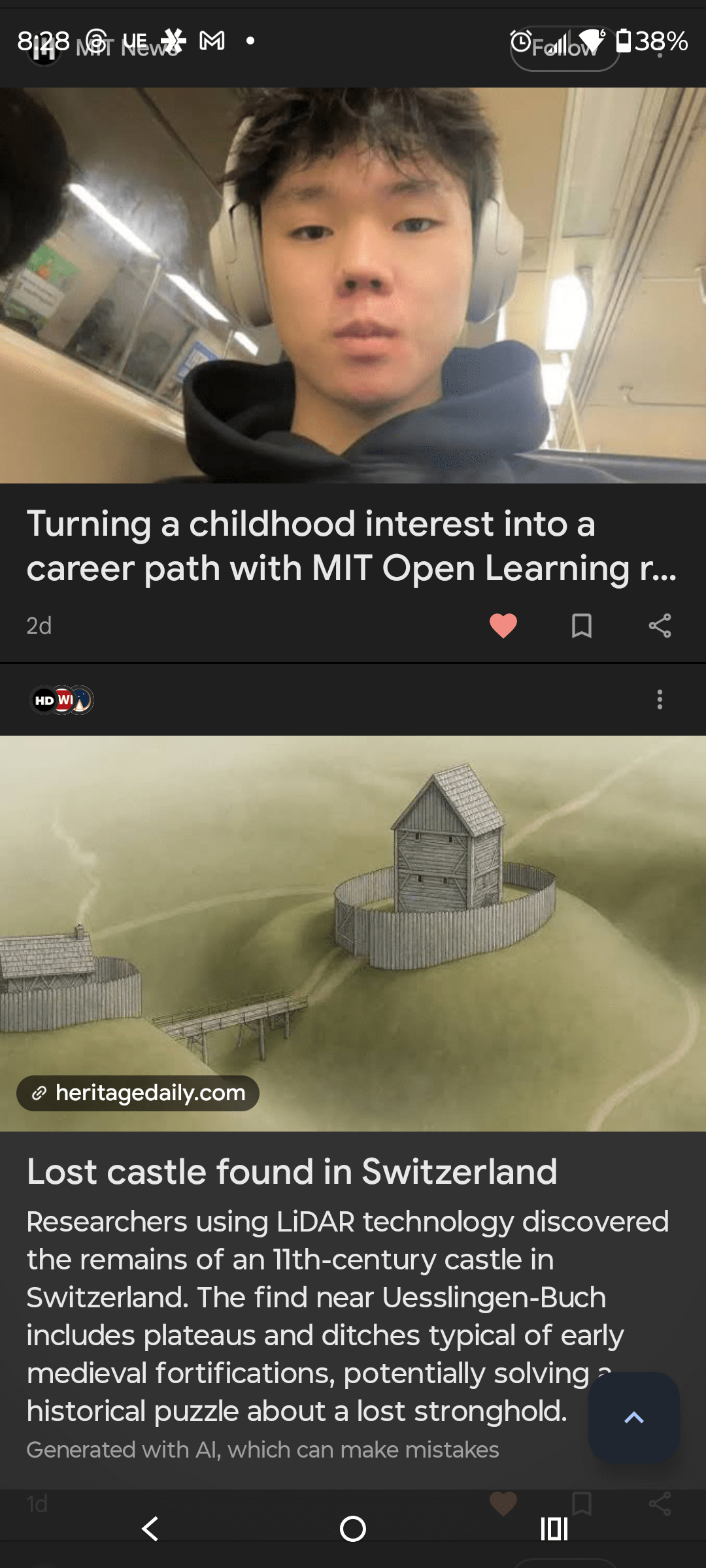Open 'Turning a childhood interest' headline
Screen dimensions: 706x1568
click(351, 546)
